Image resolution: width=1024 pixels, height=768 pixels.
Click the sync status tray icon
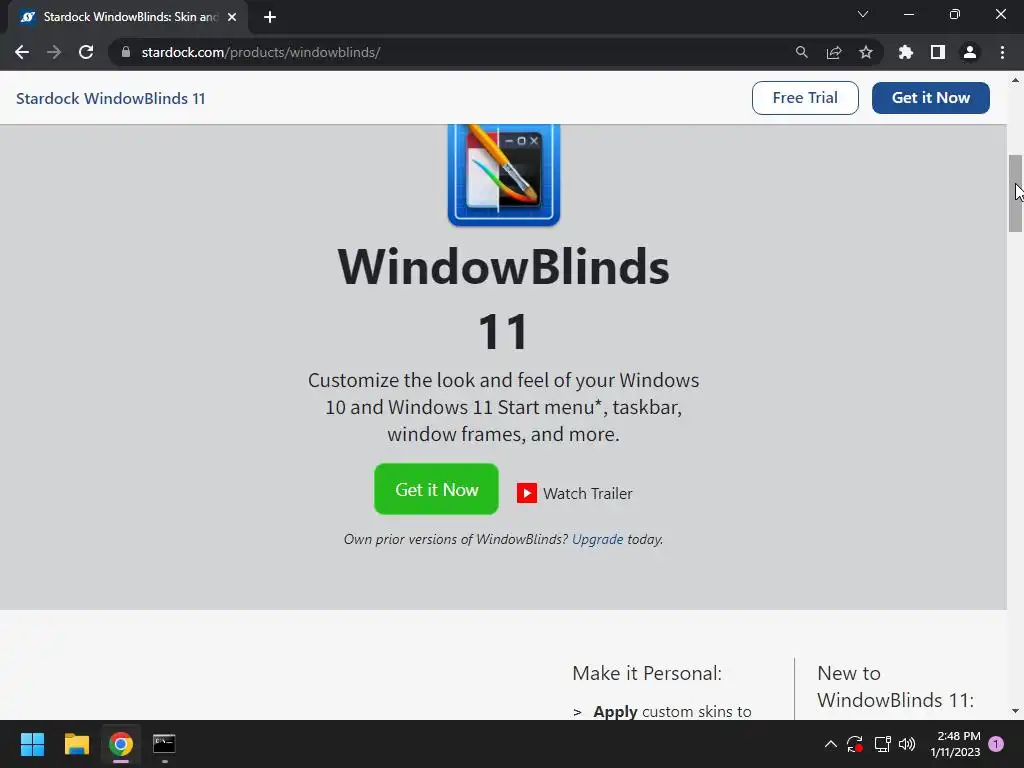coord(855,744)
